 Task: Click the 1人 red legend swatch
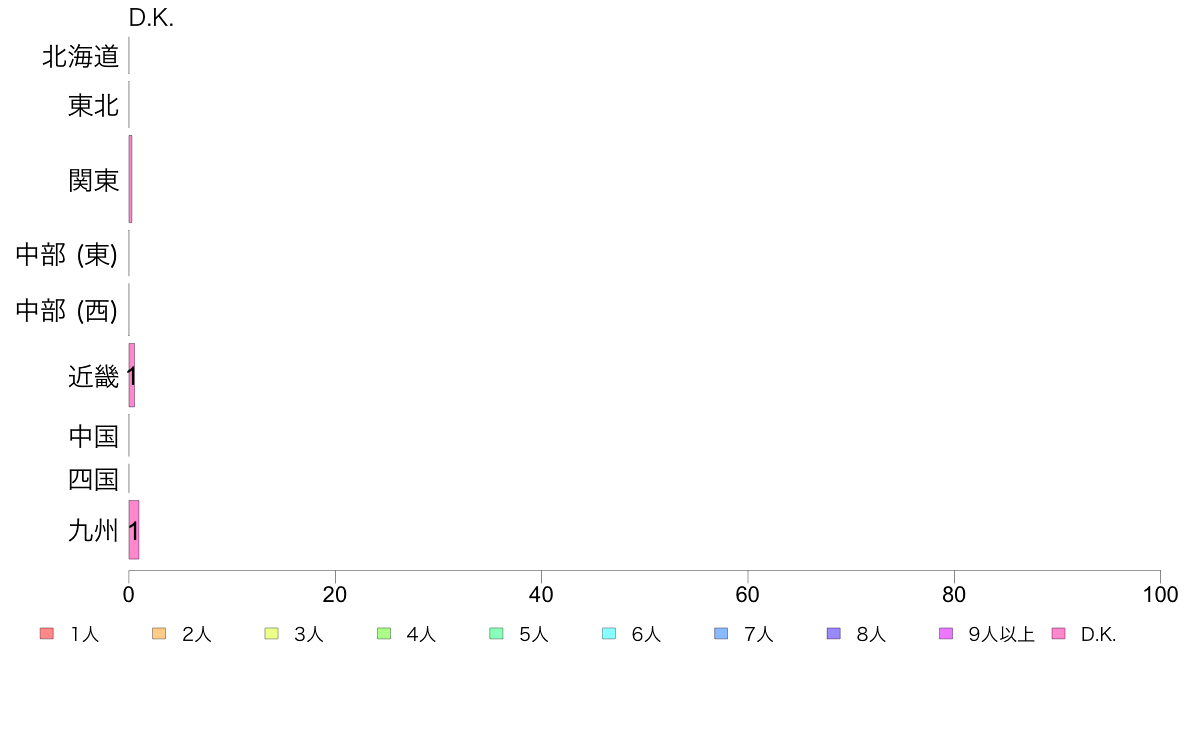point(47,634)
